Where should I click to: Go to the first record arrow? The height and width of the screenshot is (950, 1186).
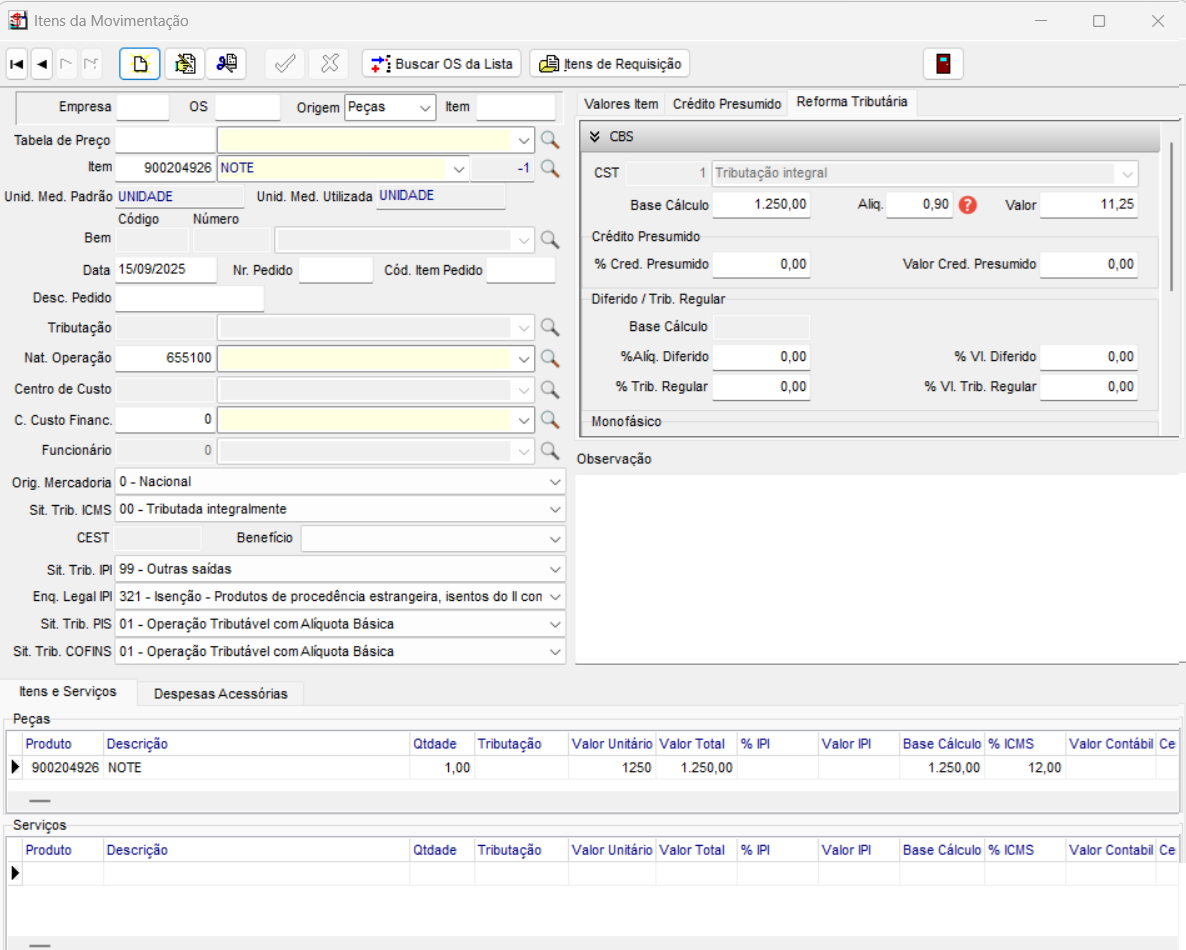(16, 64)
